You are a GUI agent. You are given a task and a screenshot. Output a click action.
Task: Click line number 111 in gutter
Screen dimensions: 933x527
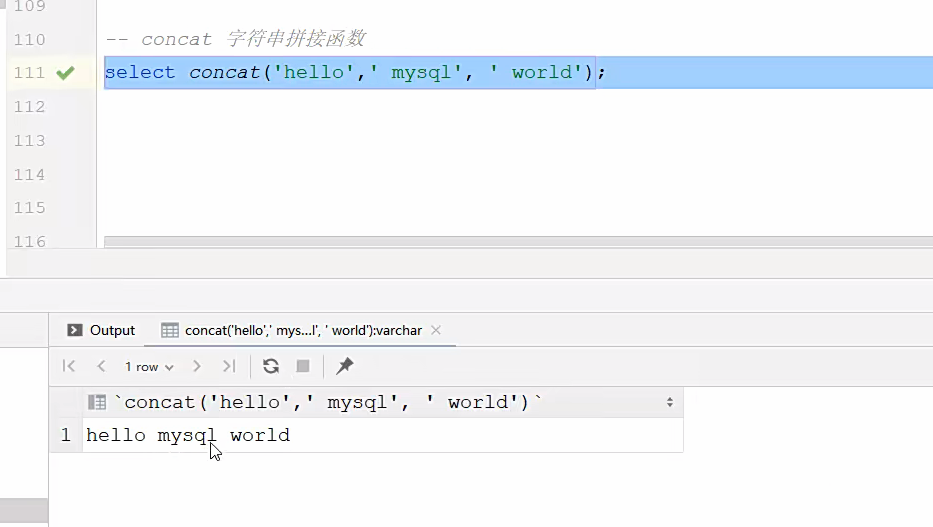point(29,73)
